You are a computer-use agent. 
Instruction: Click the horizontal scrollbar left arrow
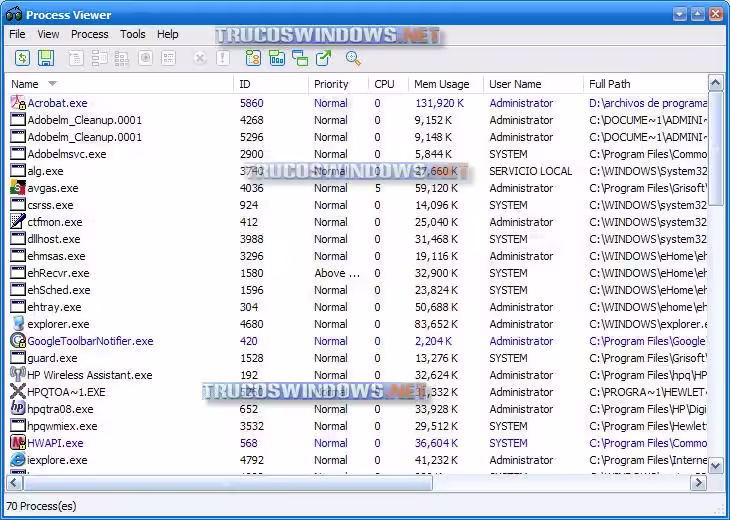pos(14,483)
